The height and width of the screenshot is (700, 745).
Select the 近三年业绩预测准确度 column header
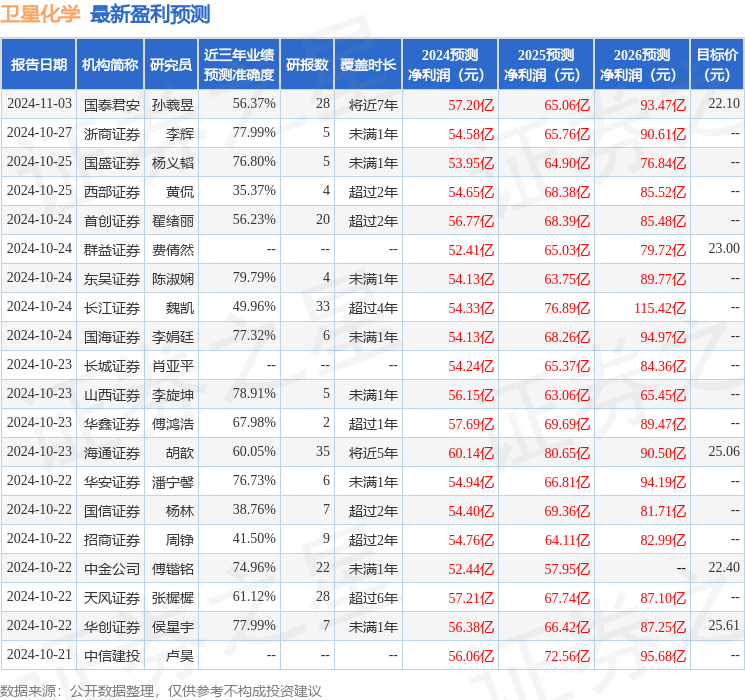pos(239,65)
